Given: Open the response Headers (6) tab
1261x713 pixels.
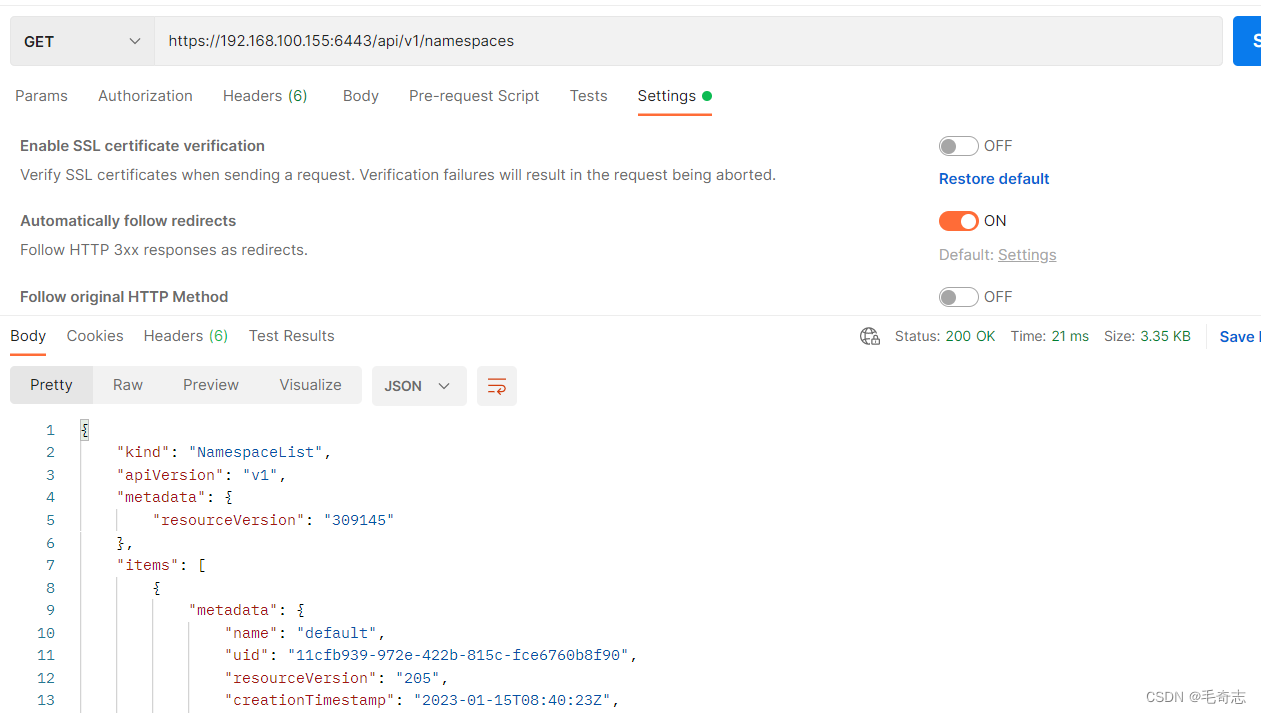Looking at the screenshot, I should click(x=185, y=336).
